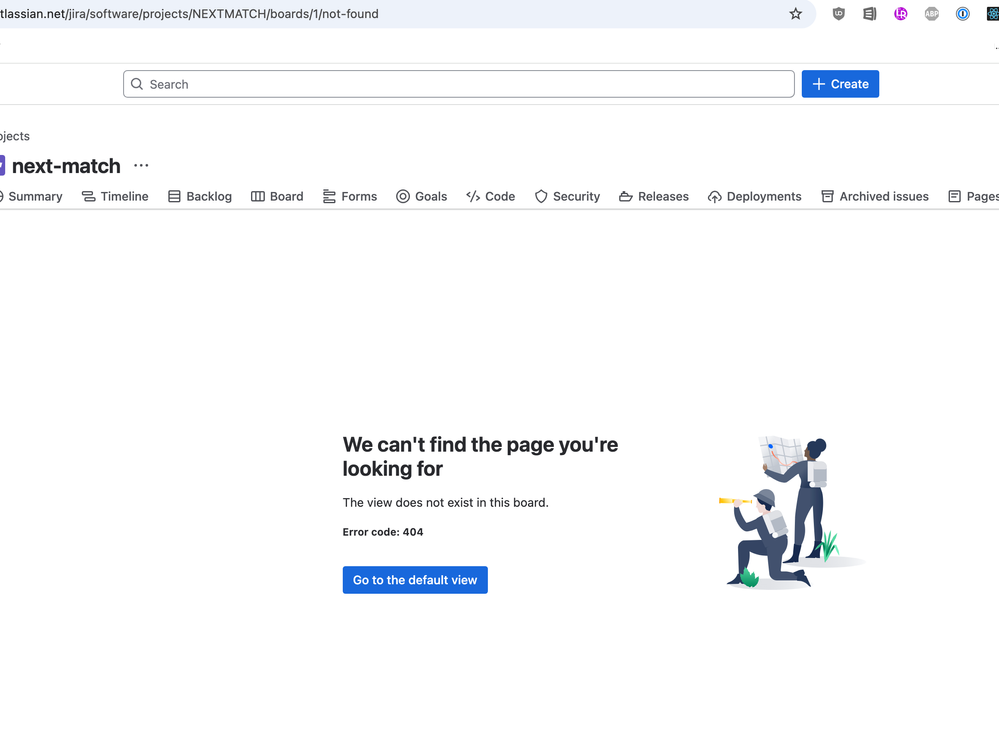View the Security tab
This screenshot has width=999, height=750.
(567, 196)
